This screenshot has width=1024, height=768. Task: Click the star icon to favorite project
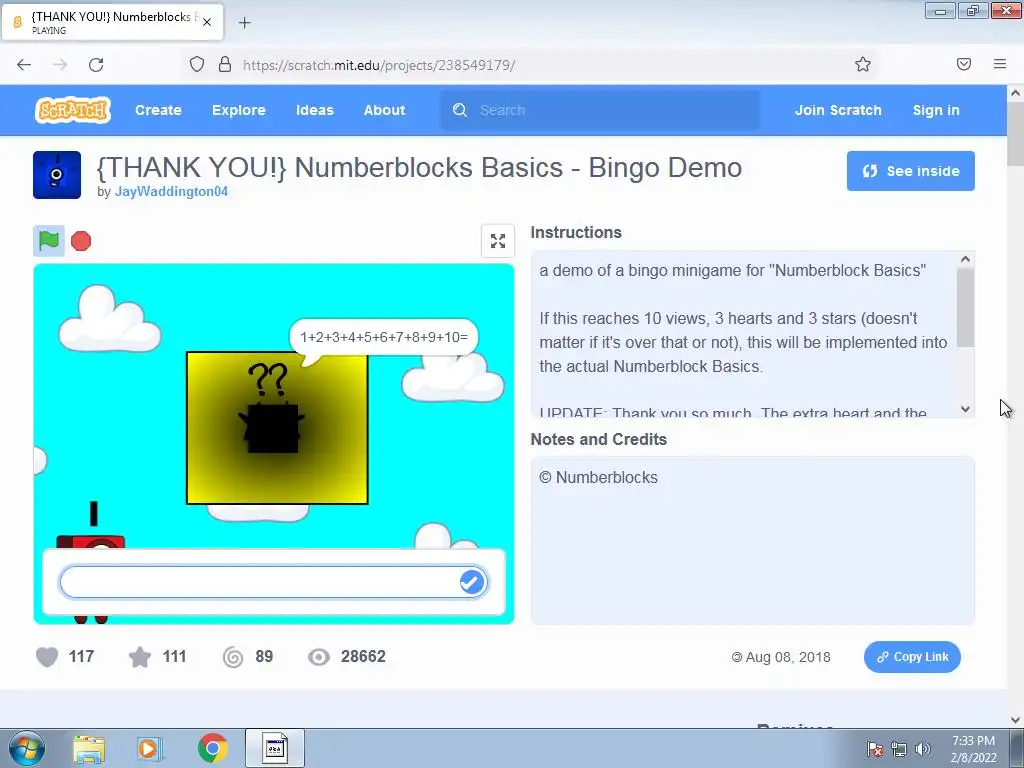[x=140, y=657]
